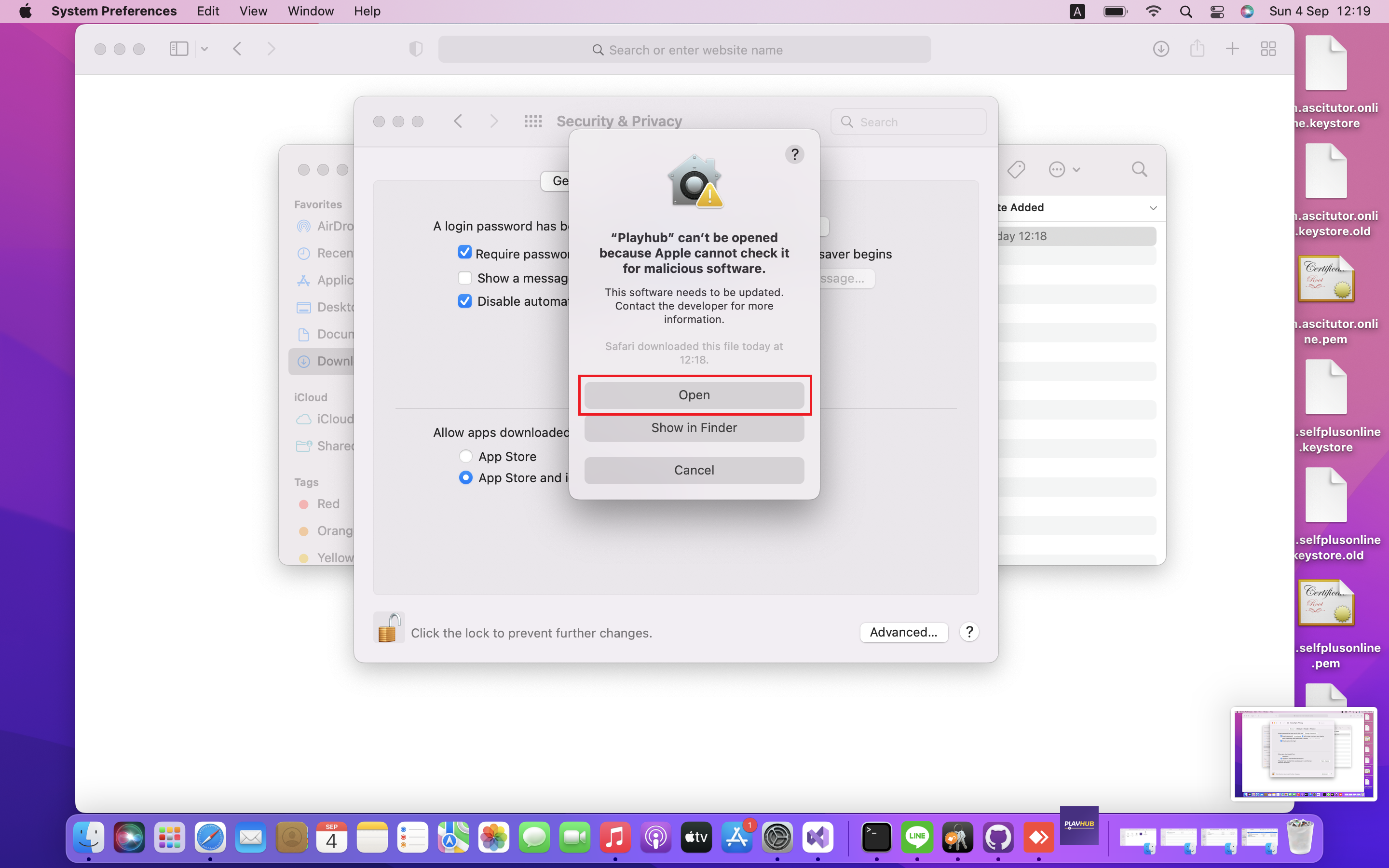Open the Window menu
This screenshot has height=868, width=1389.
[x=311, y=11]
